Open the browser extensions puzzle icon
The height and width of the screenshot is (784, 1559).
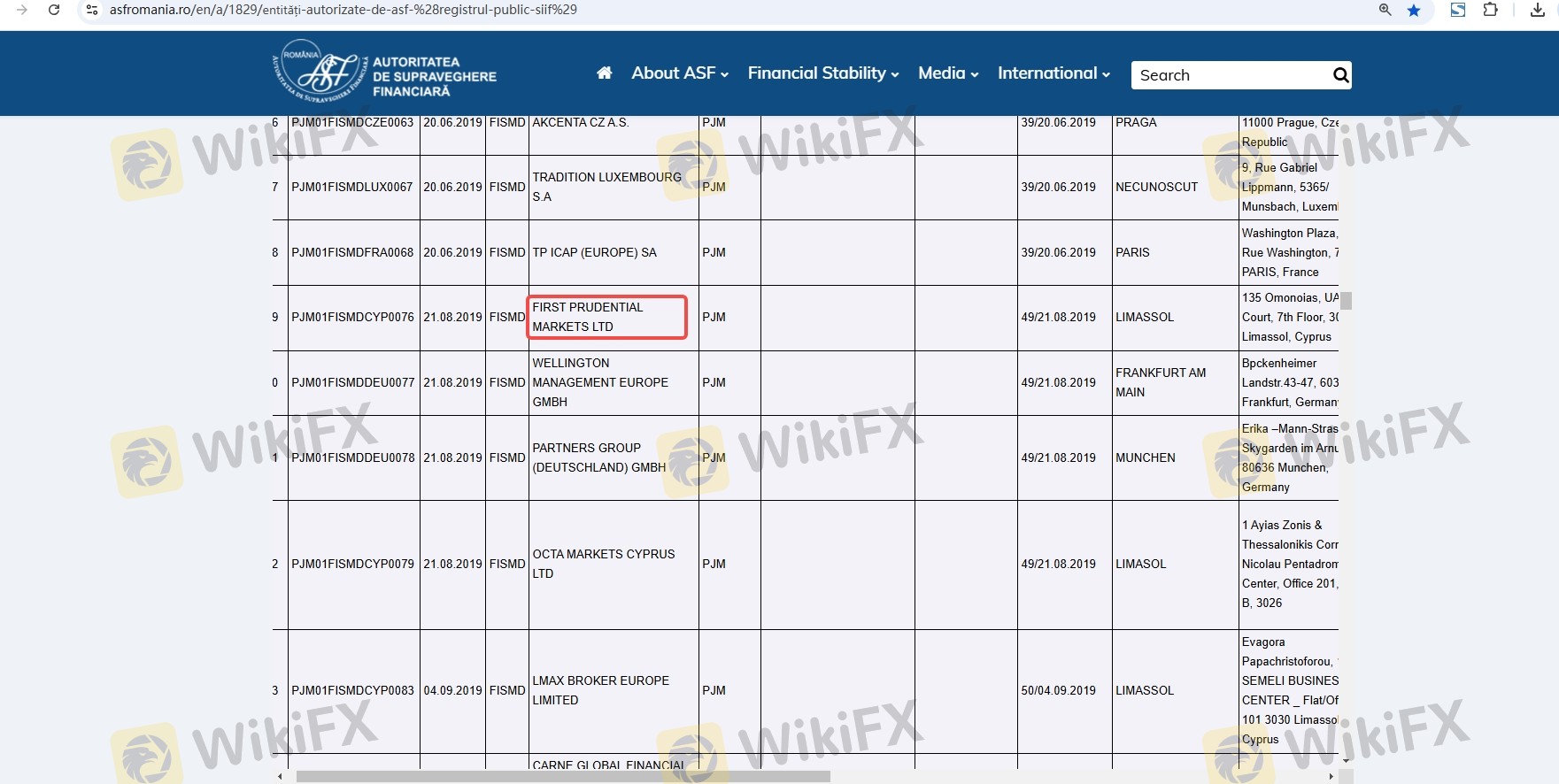pyautogui.click(x=1491, y=11)
